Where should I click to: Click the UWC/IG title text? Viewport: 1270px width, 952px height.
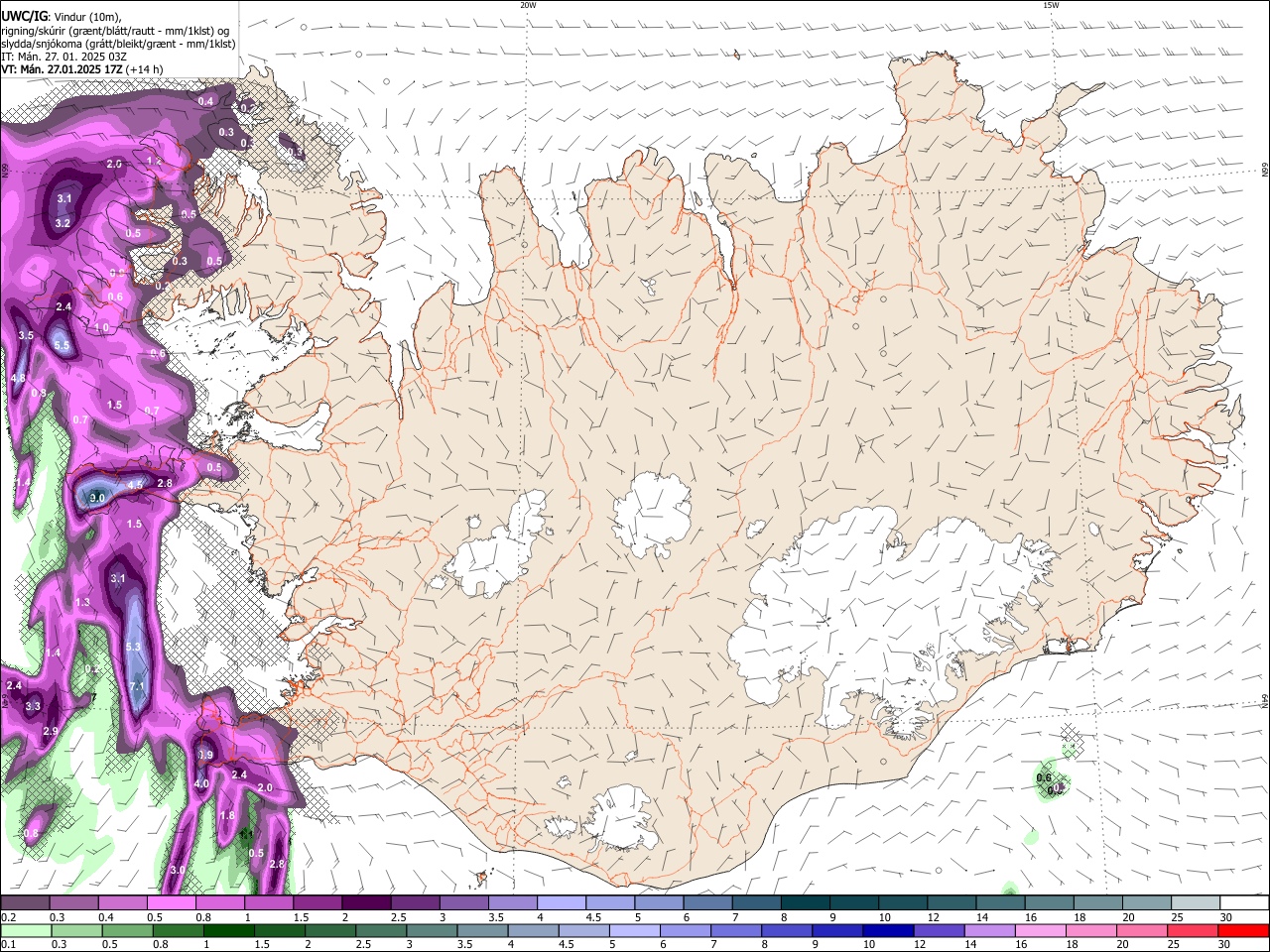click(24, 16)
